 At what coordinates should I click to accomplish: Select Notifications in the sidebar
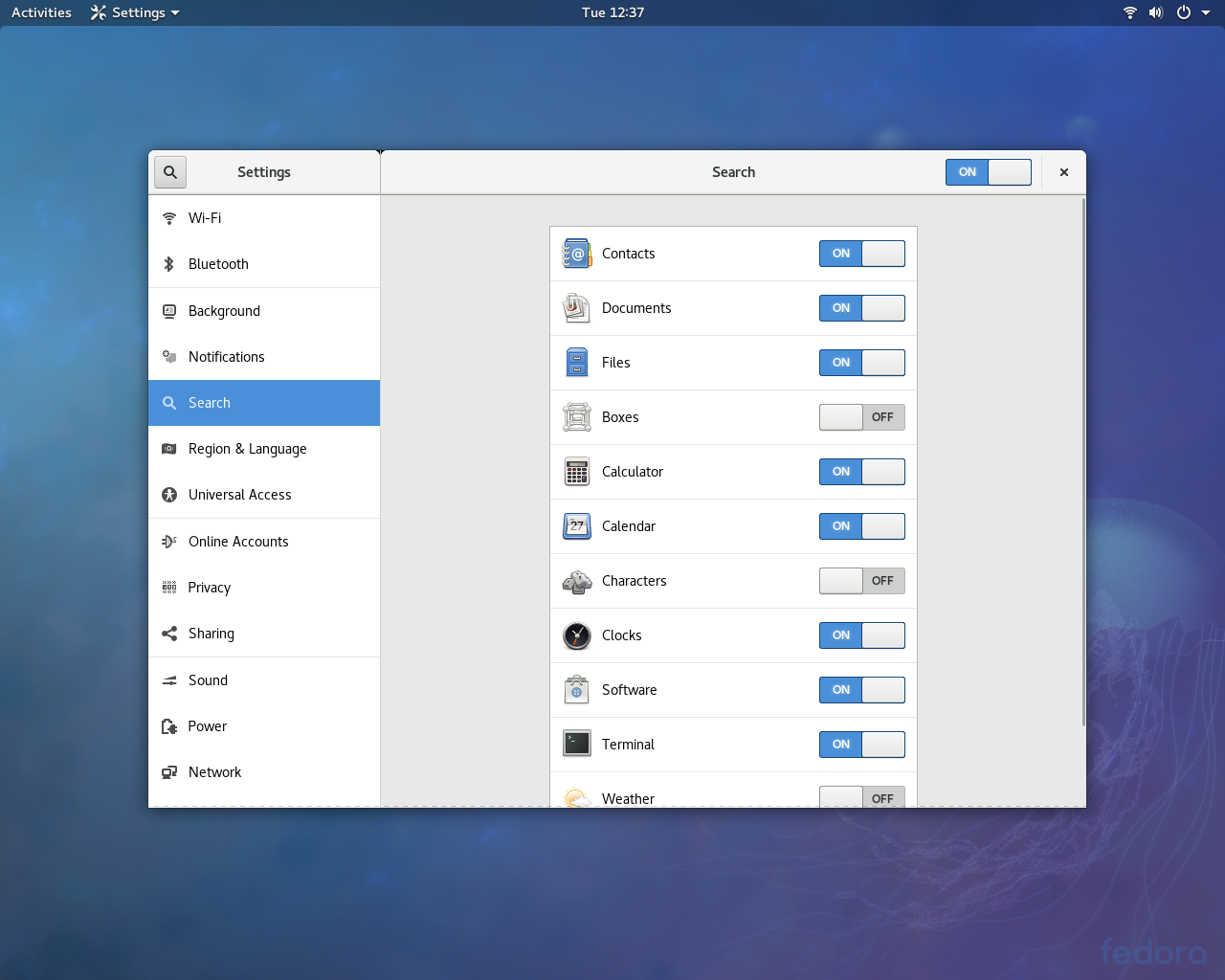264,357
